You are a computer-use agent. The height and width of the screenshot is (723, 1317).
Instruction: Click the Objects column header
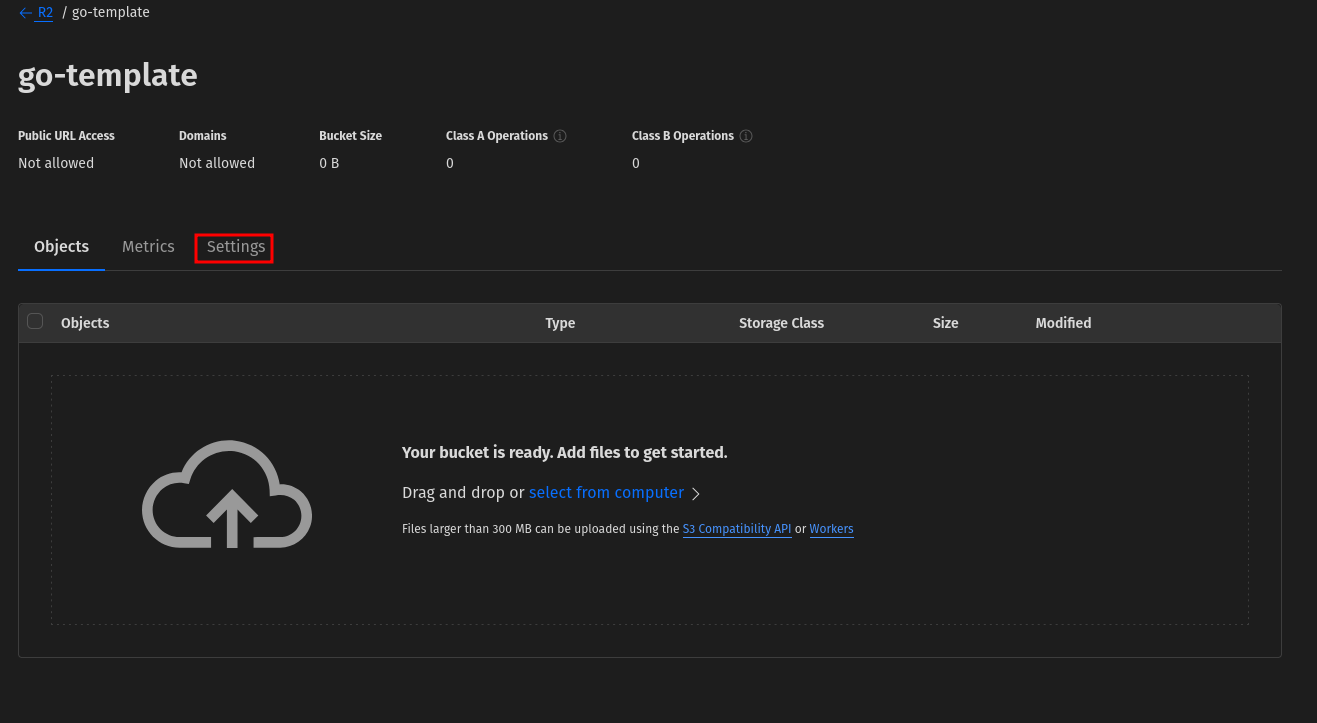[x=85, y=323]
